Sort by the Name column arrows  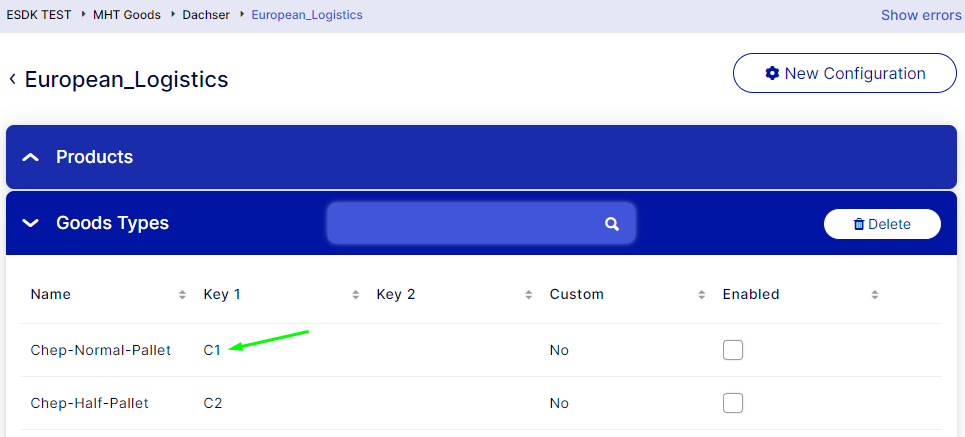click(x=182, y=295)
